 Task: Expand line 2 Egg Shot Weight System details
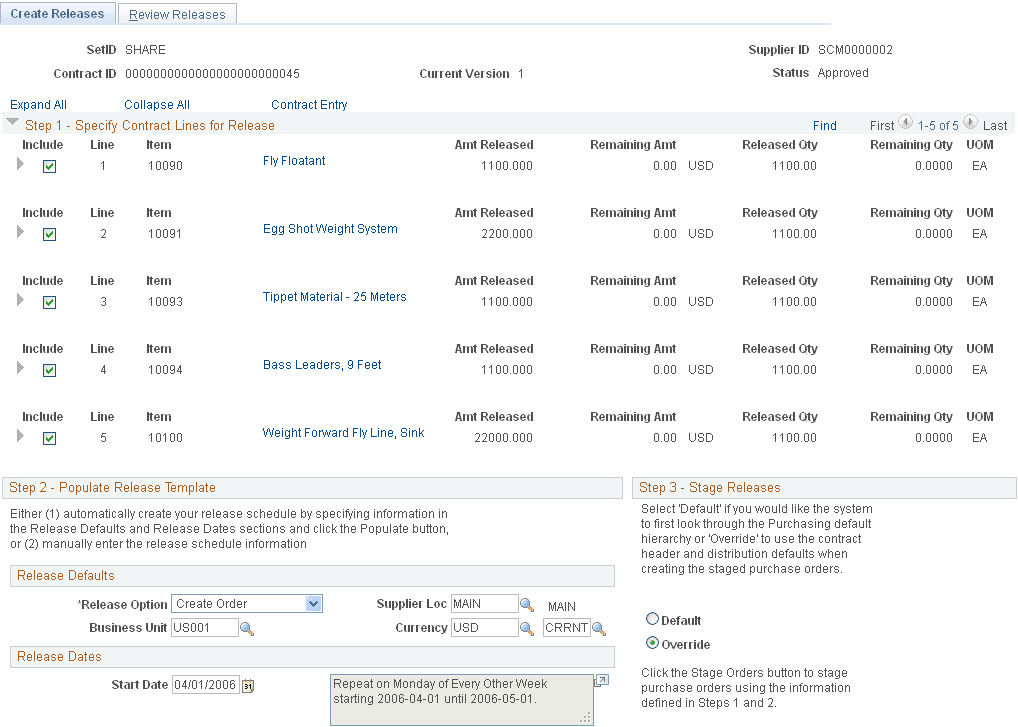(x=19, y=234)
